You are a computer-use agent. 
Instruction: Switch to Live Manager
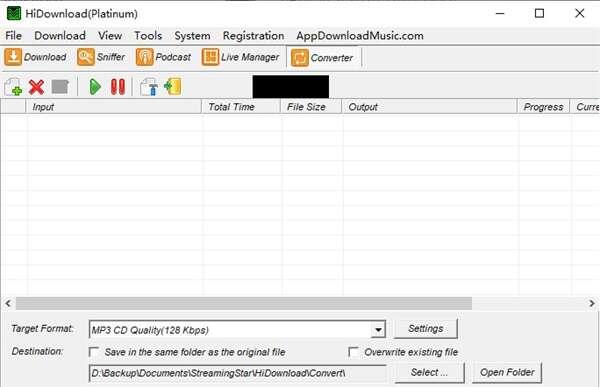pyautogui.click(x=241, y=57)
